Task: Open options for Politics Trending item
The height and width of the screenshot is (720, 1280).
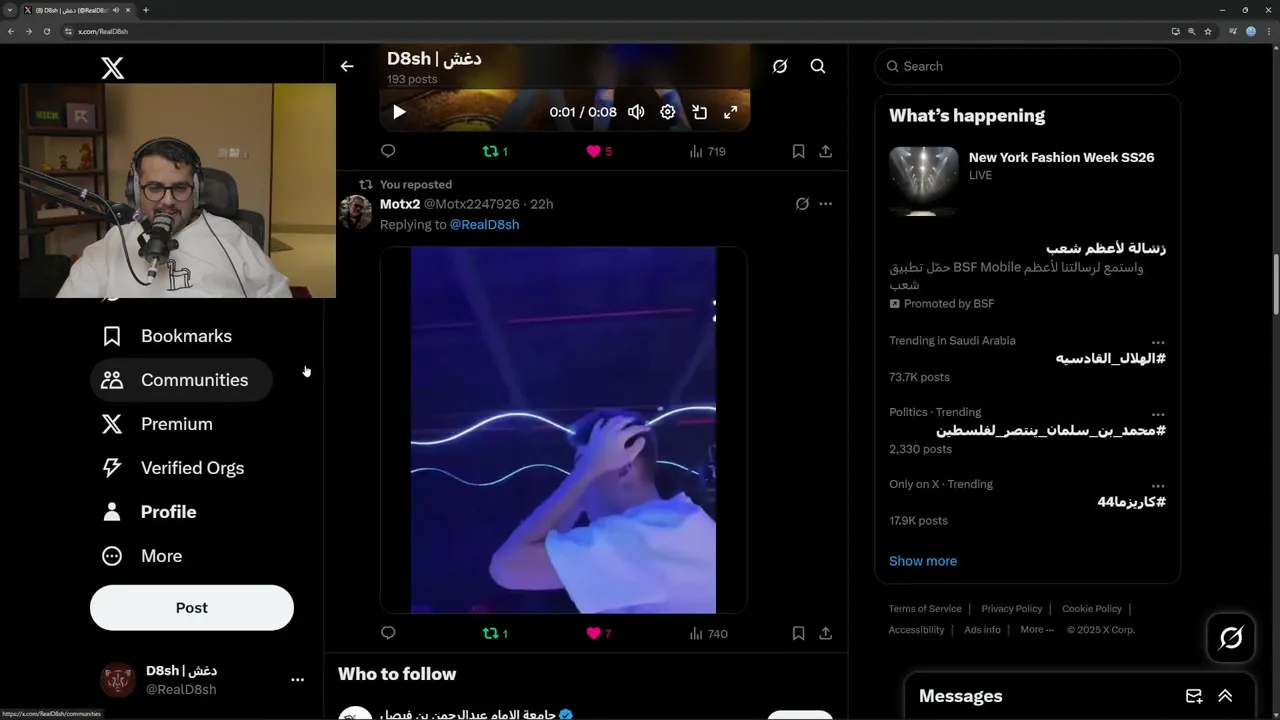Action: point(1158,414)
